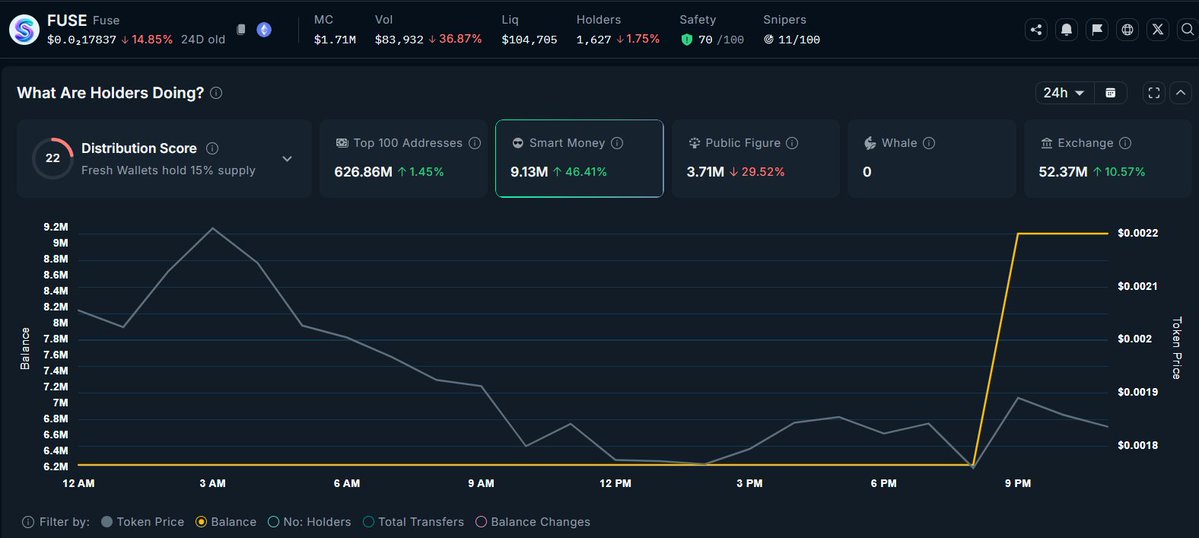Open the token website globe icon
Image resolution: width=1199 pixels, height=538 pixels.
pyautogui.click(x=1127, y=30)
